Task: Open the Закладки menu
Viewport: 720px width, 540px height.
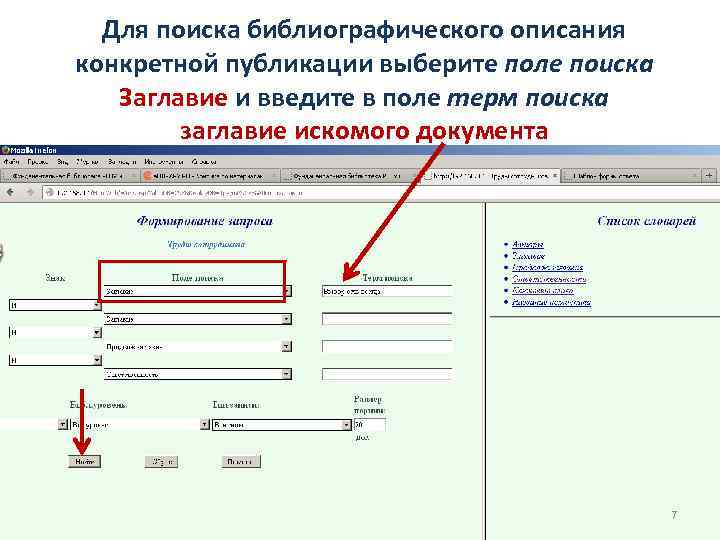Action: (x=122, y=162)
